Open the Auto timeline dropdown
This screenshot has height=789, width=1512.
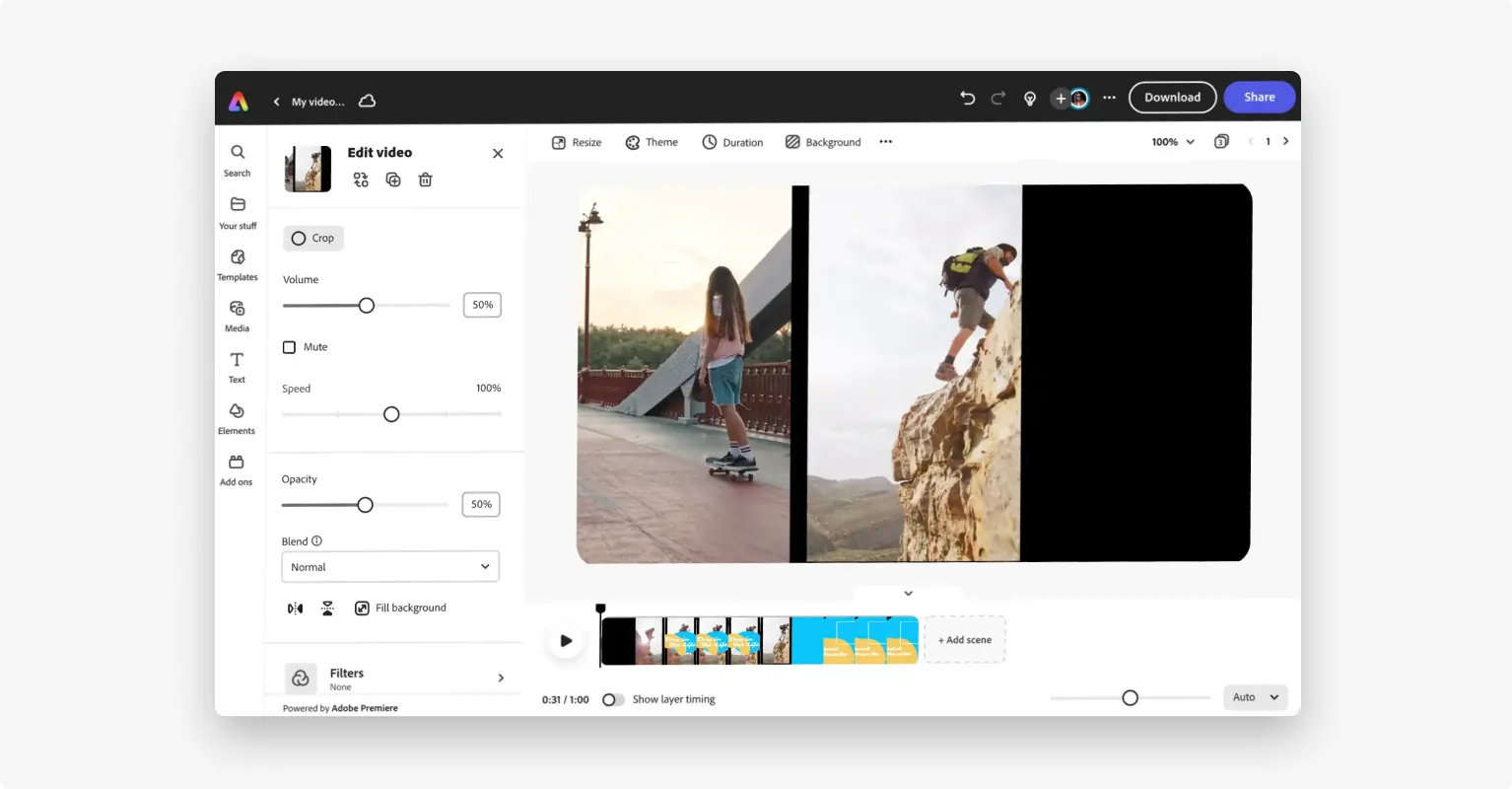[x=1256, y=697]
